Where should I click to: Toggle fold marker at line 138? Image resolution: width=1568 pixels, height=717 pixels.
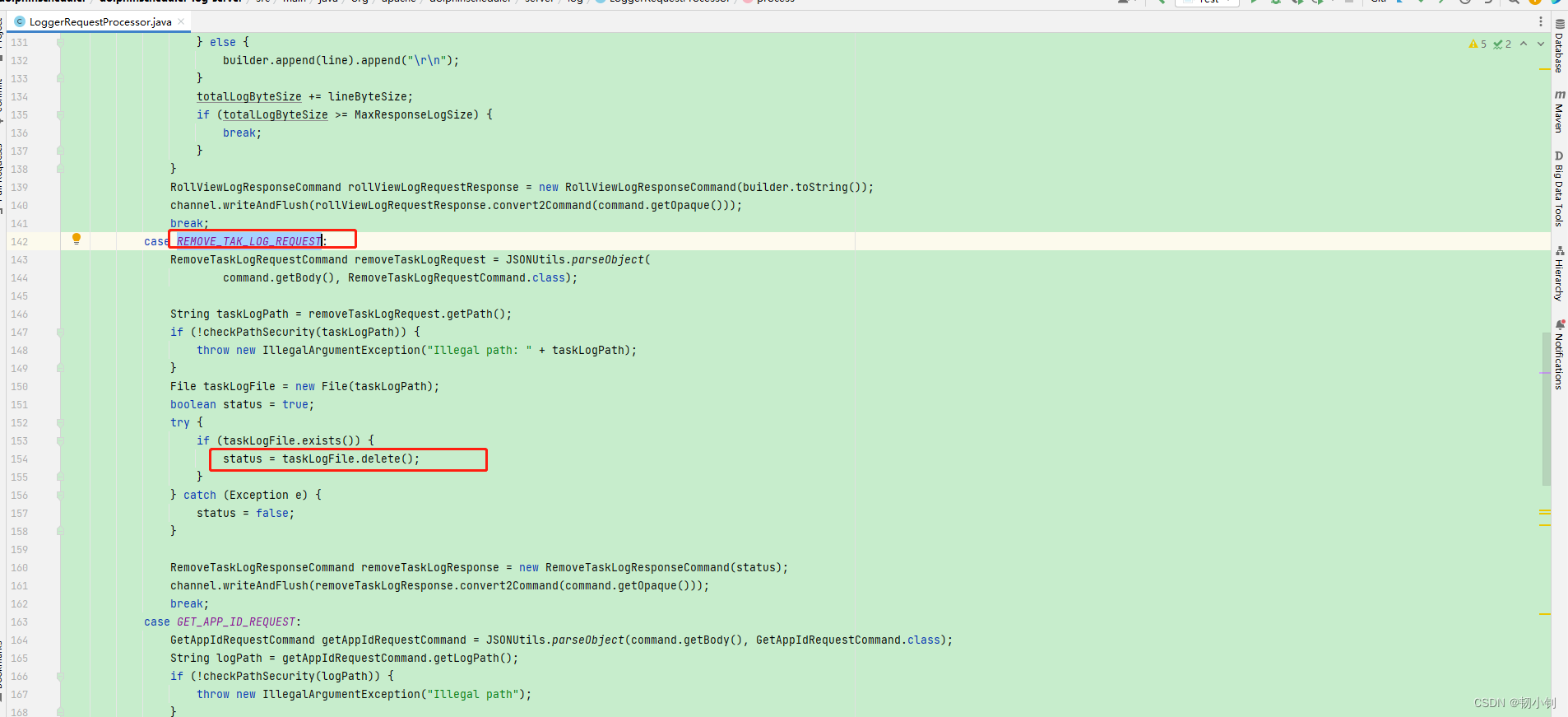[x=59, y=170]
